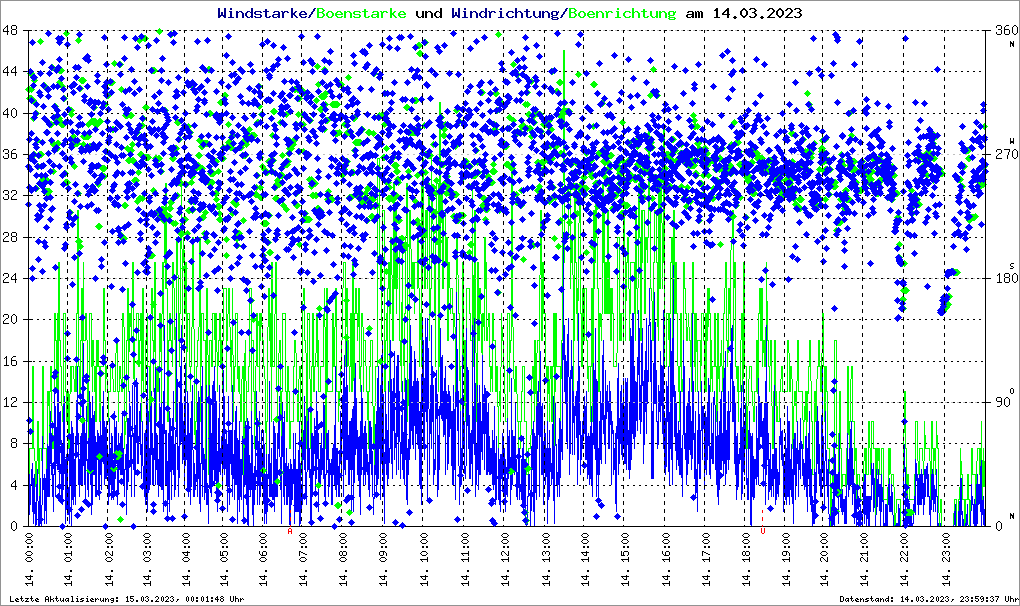
Task: Click the red sunrise marker 'A'
Action: (290, 531)
